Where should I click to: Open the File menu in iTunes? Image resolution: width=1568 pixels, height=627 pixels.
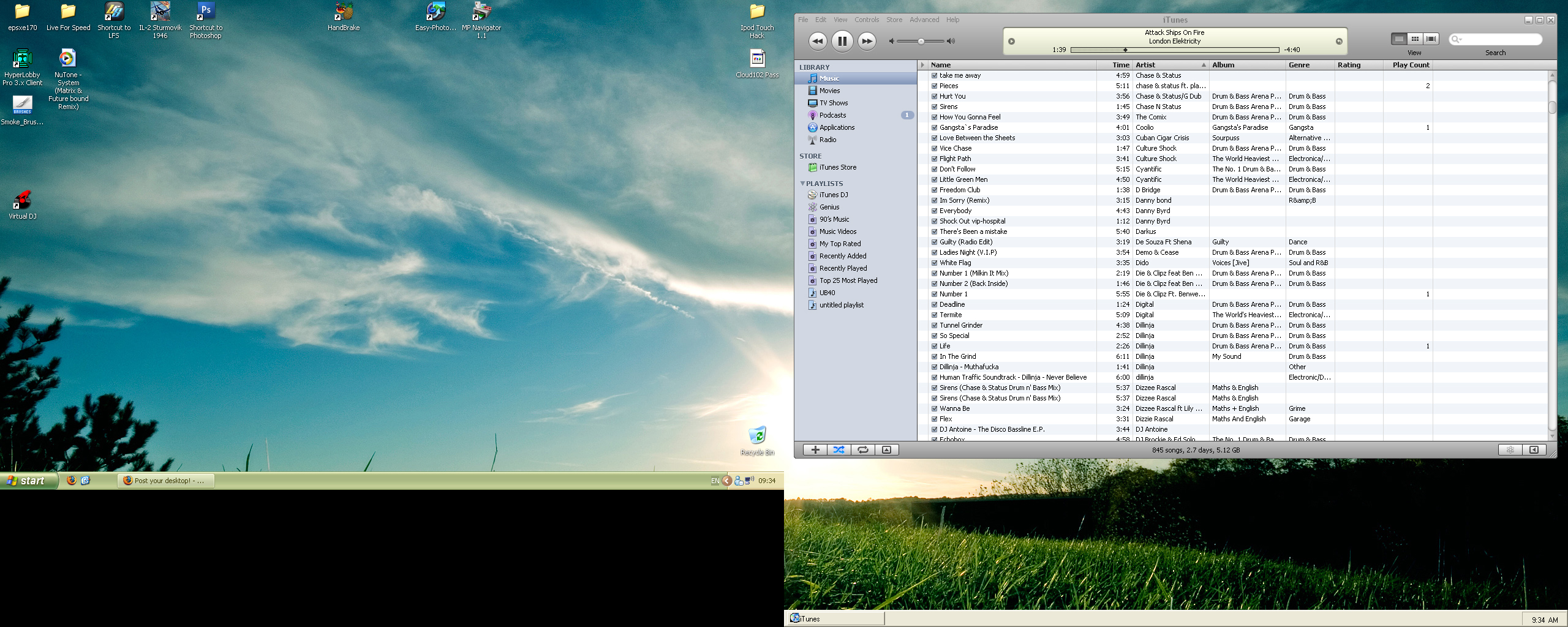click(803, 20)
